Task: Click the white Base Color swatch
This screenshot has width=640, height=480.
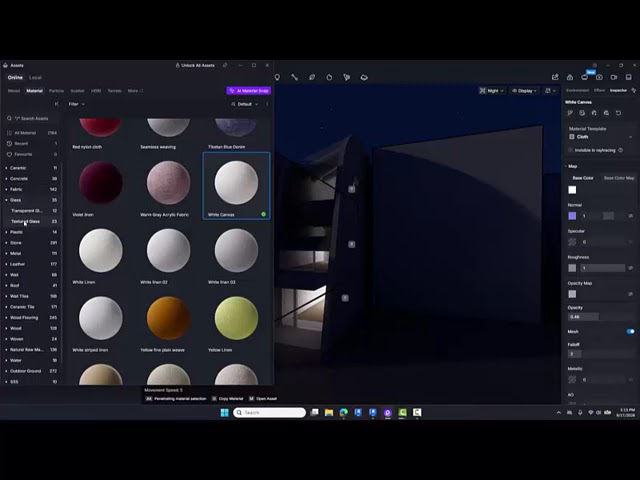Action: (x=572, y=190)
